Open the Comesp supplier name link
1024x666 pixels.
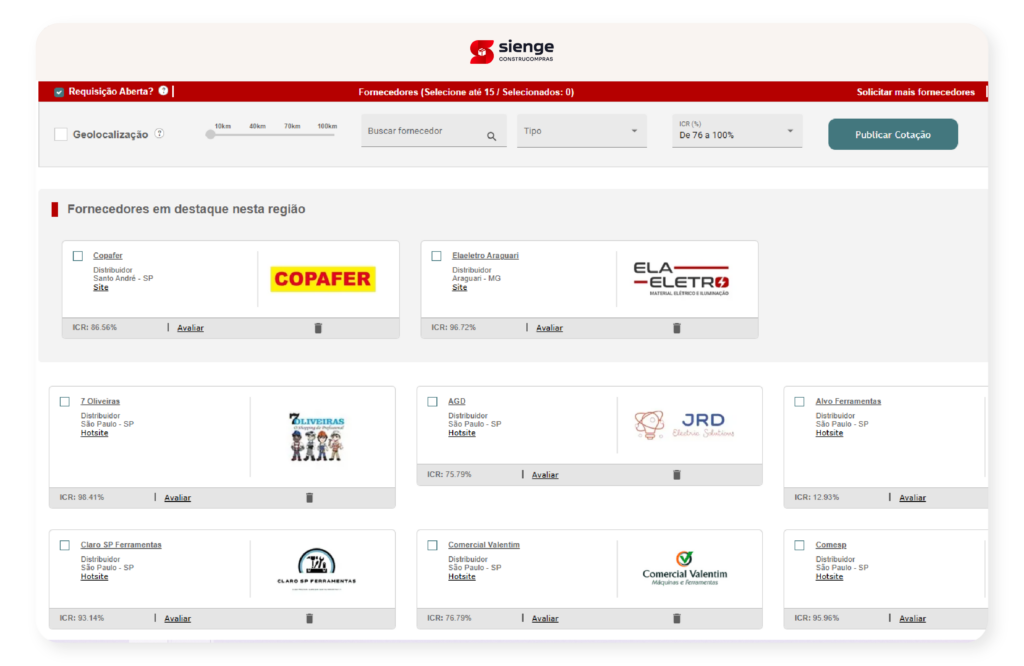(831, 545)
